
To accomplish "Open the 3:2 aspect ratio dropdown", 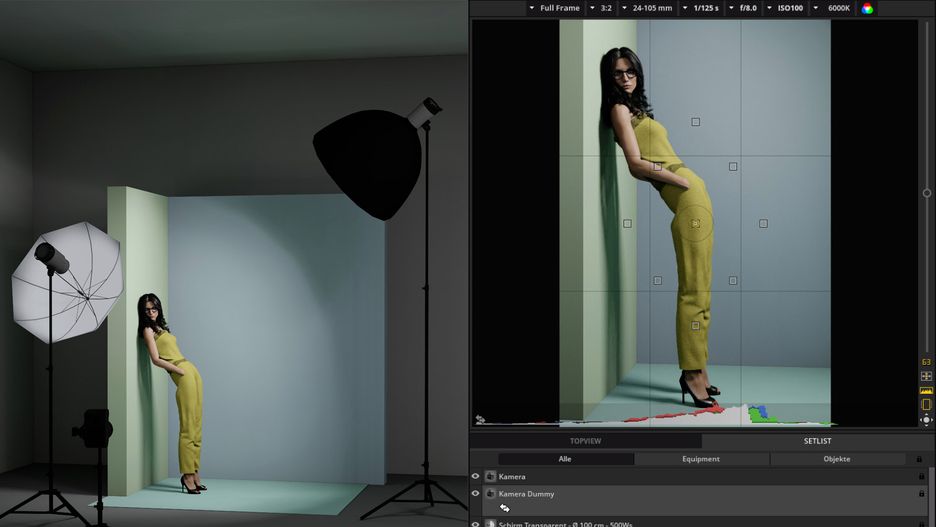I will [601, 8].
